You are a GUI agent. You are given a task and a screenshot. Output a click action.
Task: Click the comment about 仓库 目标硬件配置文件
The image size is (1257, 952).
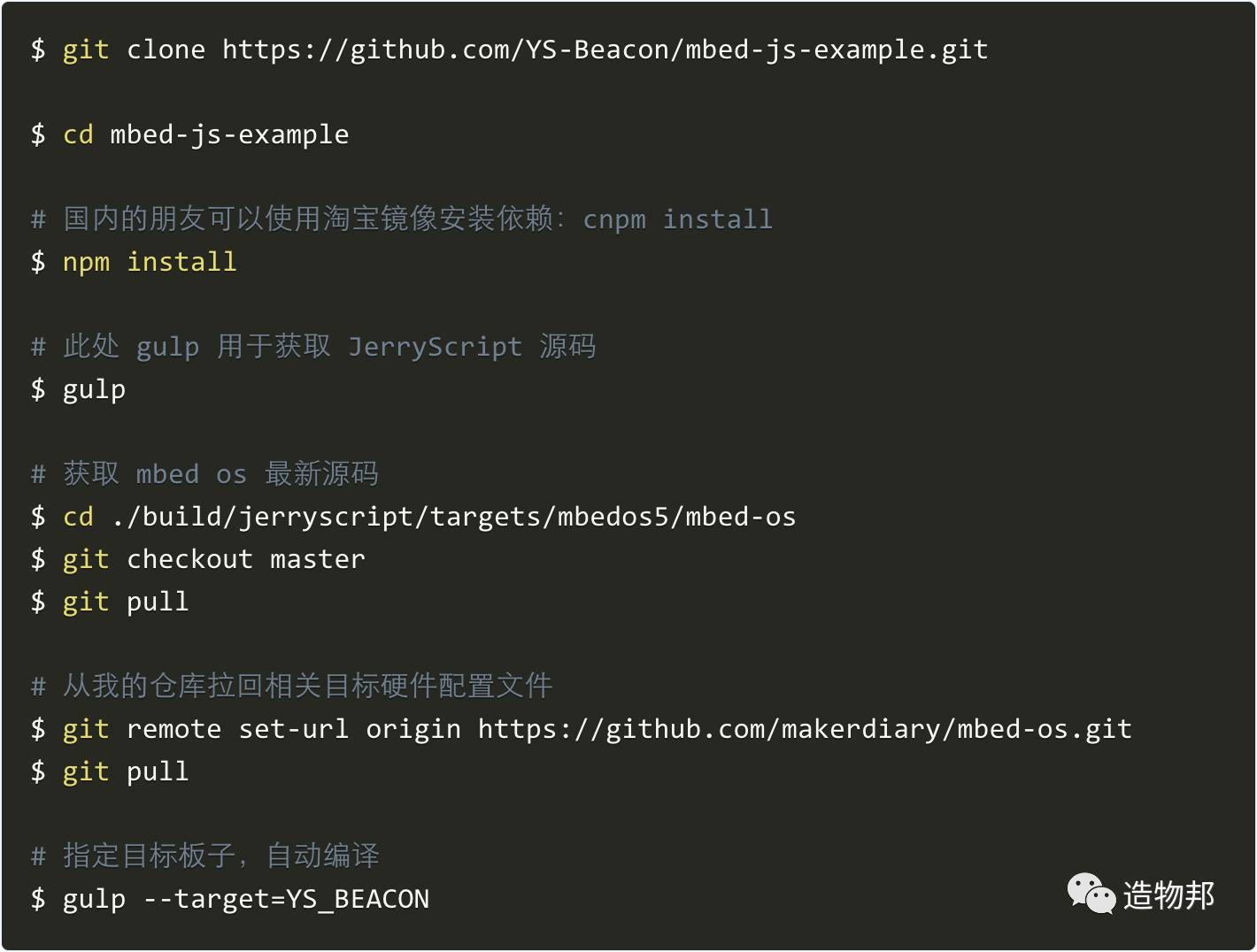coord(291,686)
